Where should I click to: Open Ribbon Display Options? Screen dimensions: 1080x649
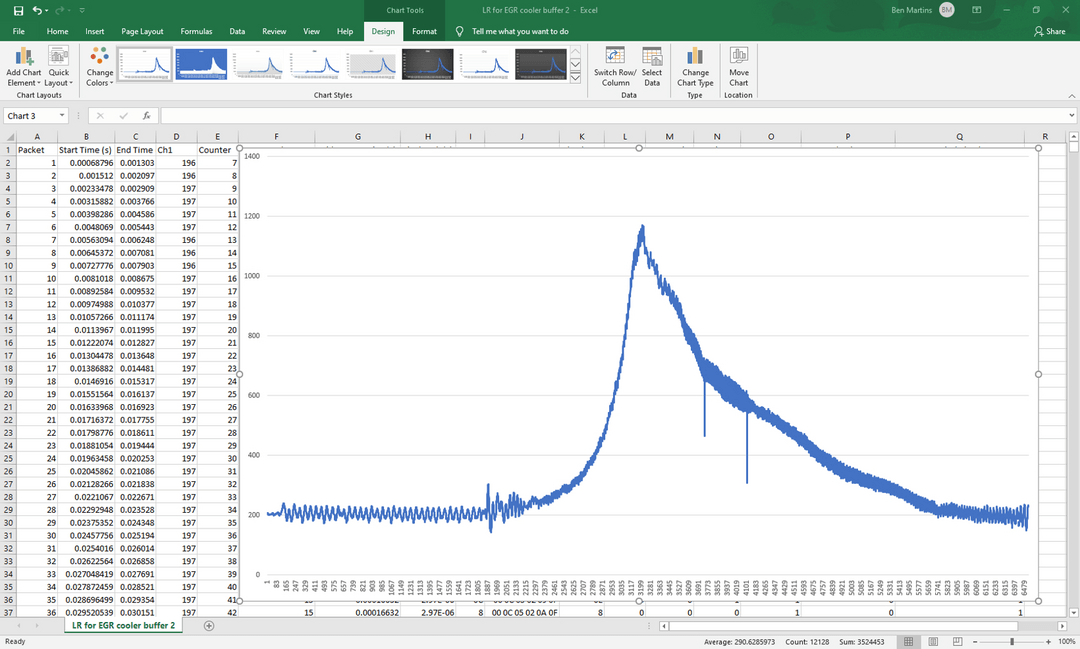tap(976, 10)
